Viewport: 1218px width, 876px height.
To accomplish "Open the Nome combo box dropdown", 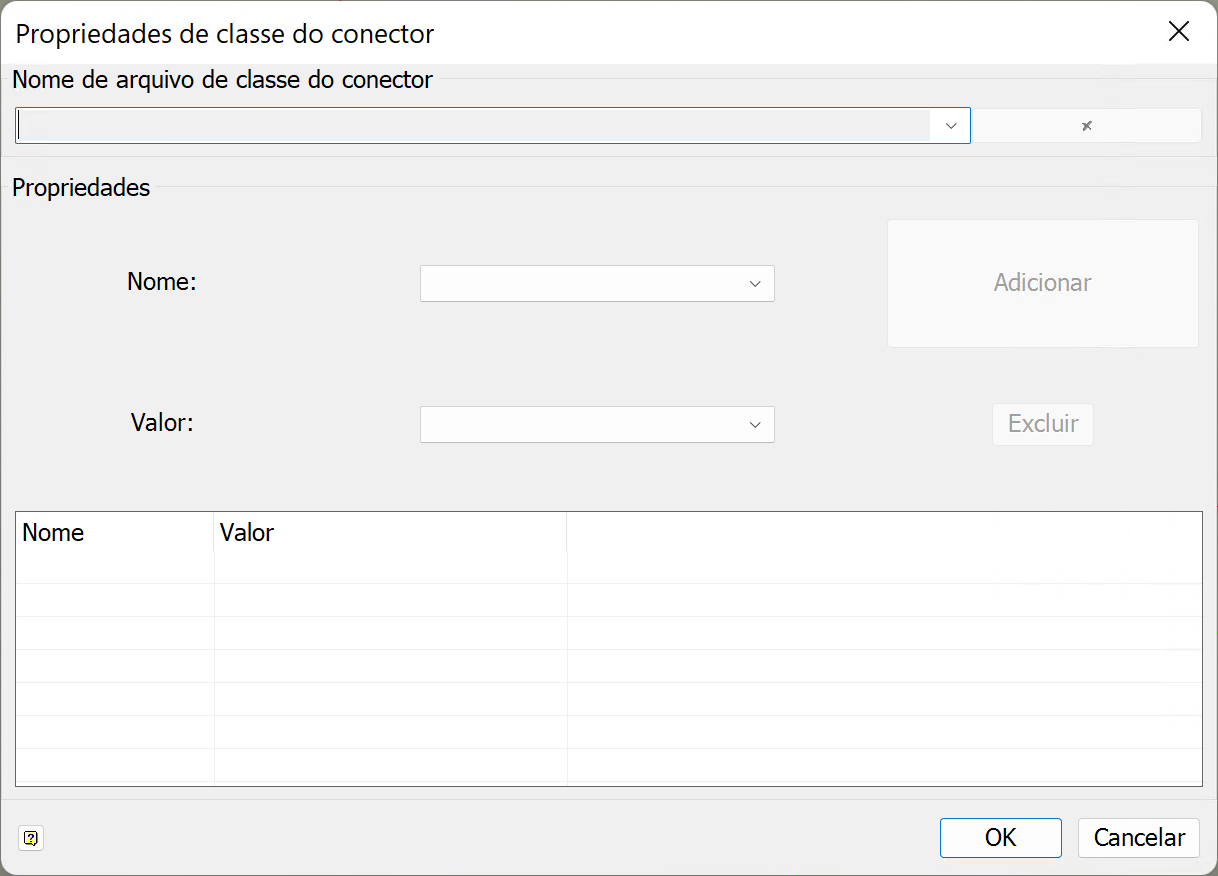I will click(x=756, y=283).
